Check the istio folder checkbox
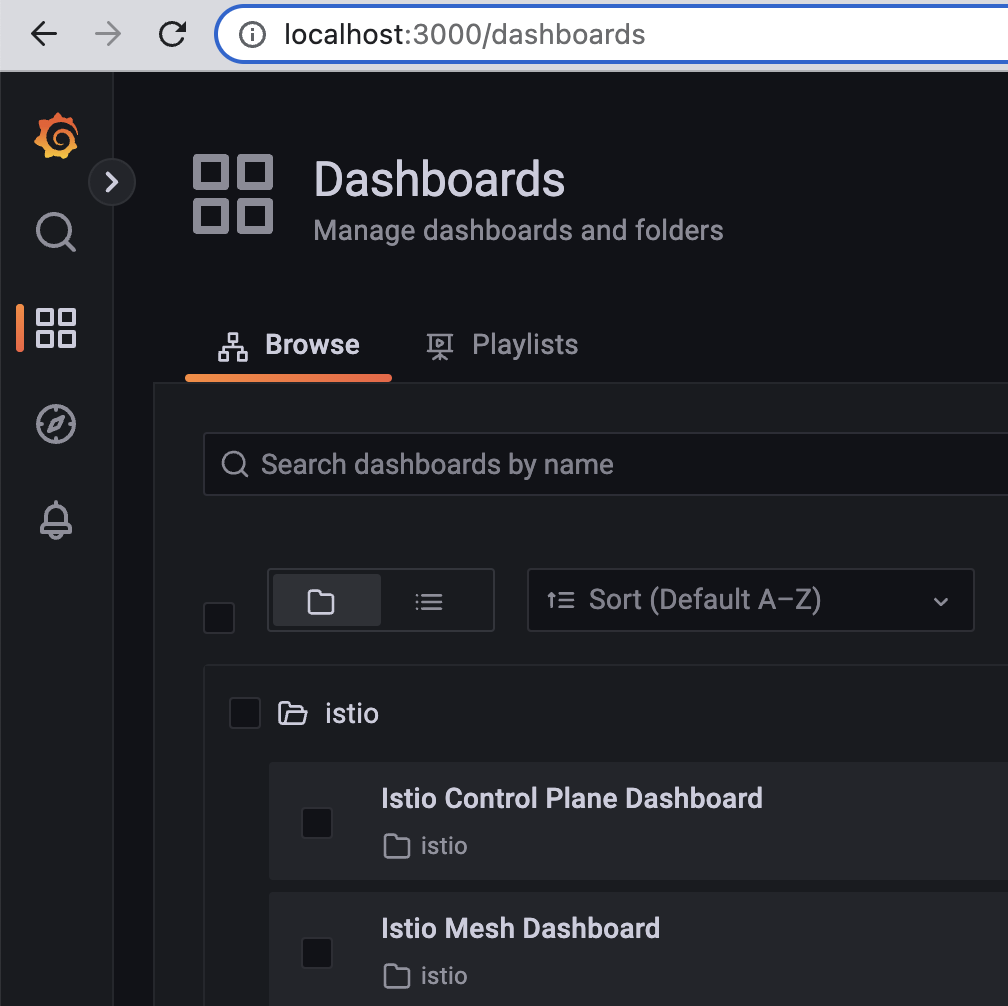Image resolution: width=1008 pixels, height=1006 pixels. pyautogui.click(x=245, y=713)
